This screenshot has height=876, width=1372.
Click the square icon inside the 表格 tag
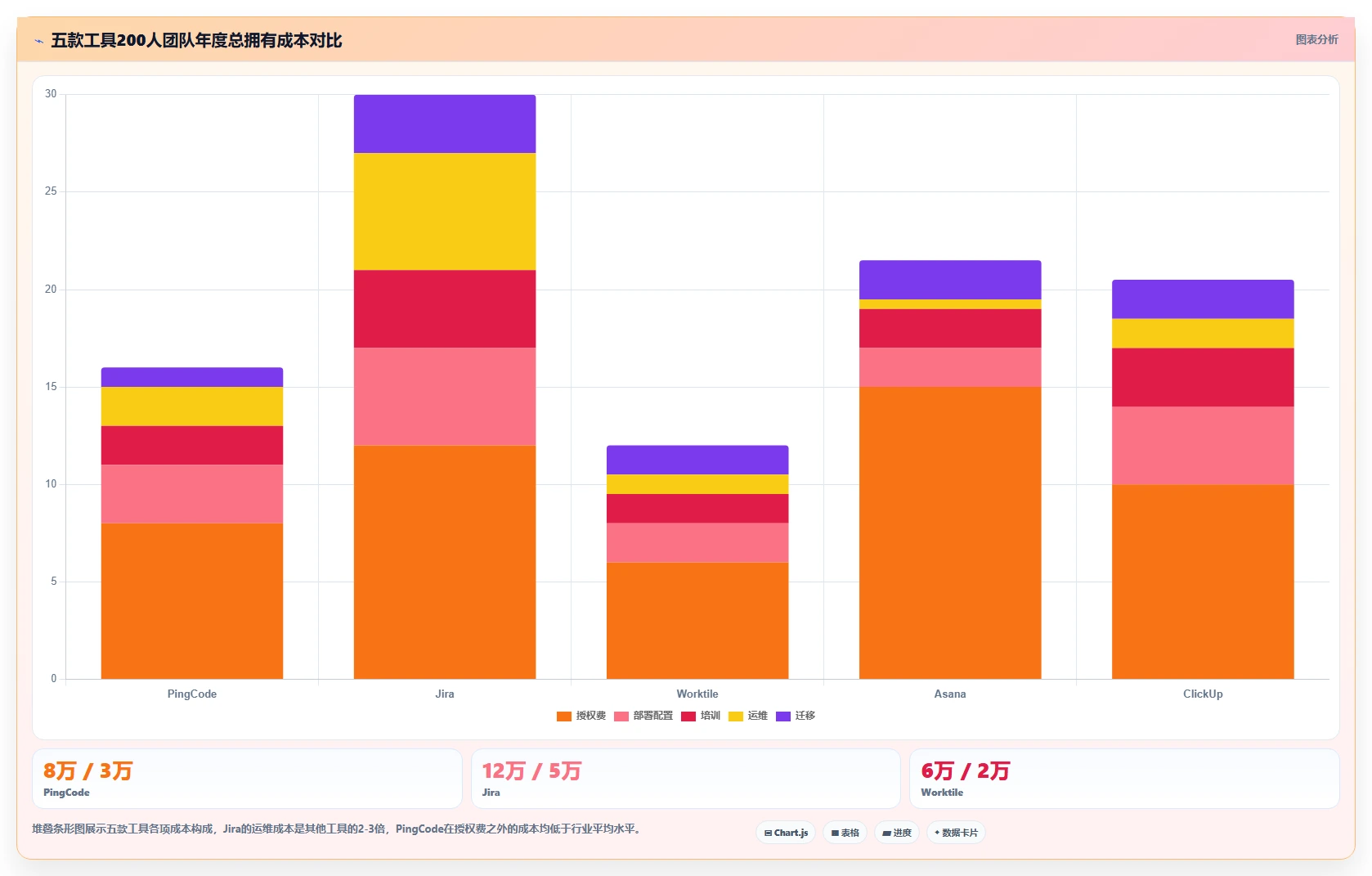[x=835, y=833]
